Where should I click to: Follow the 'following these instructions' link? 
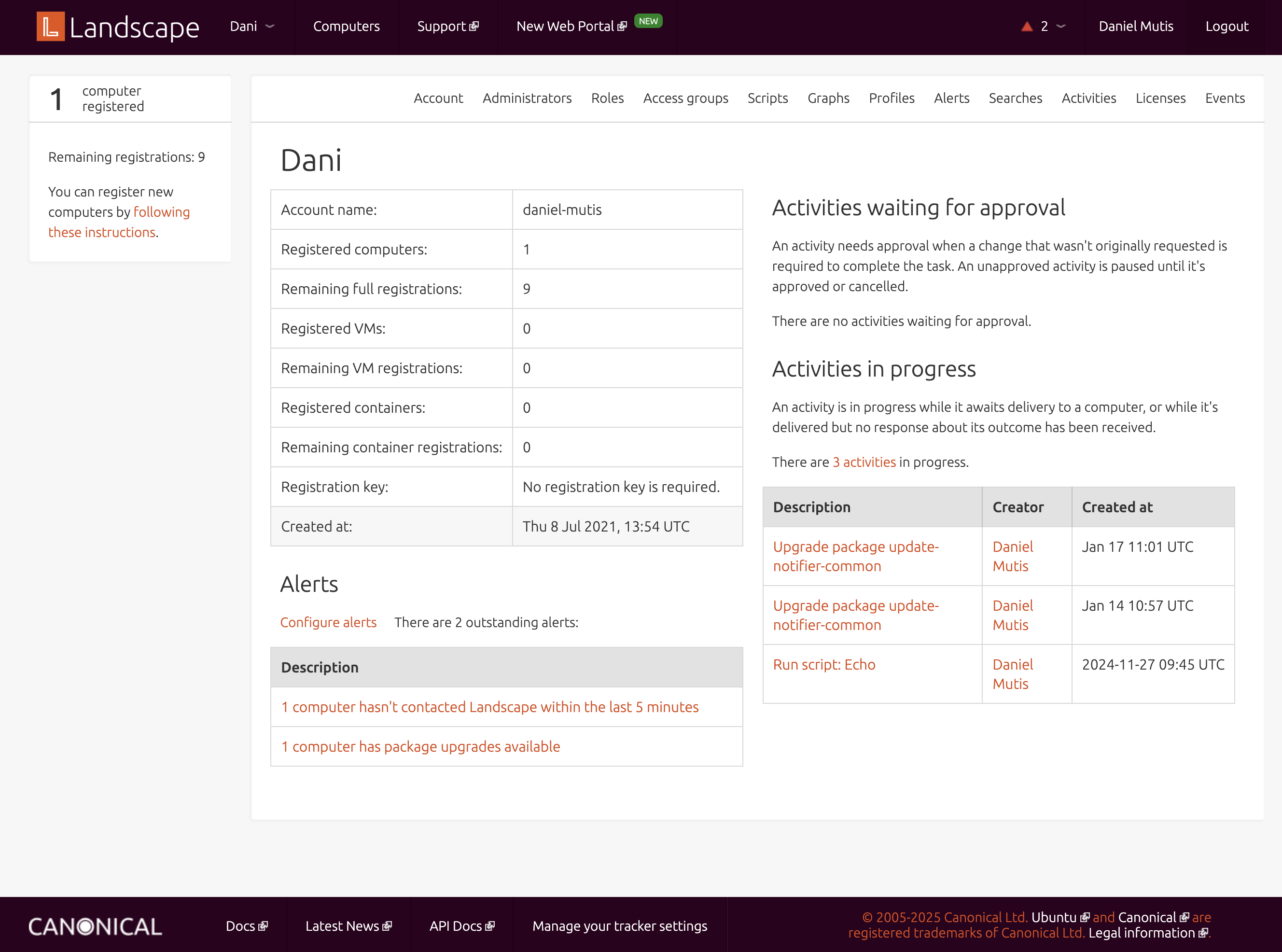119,222
